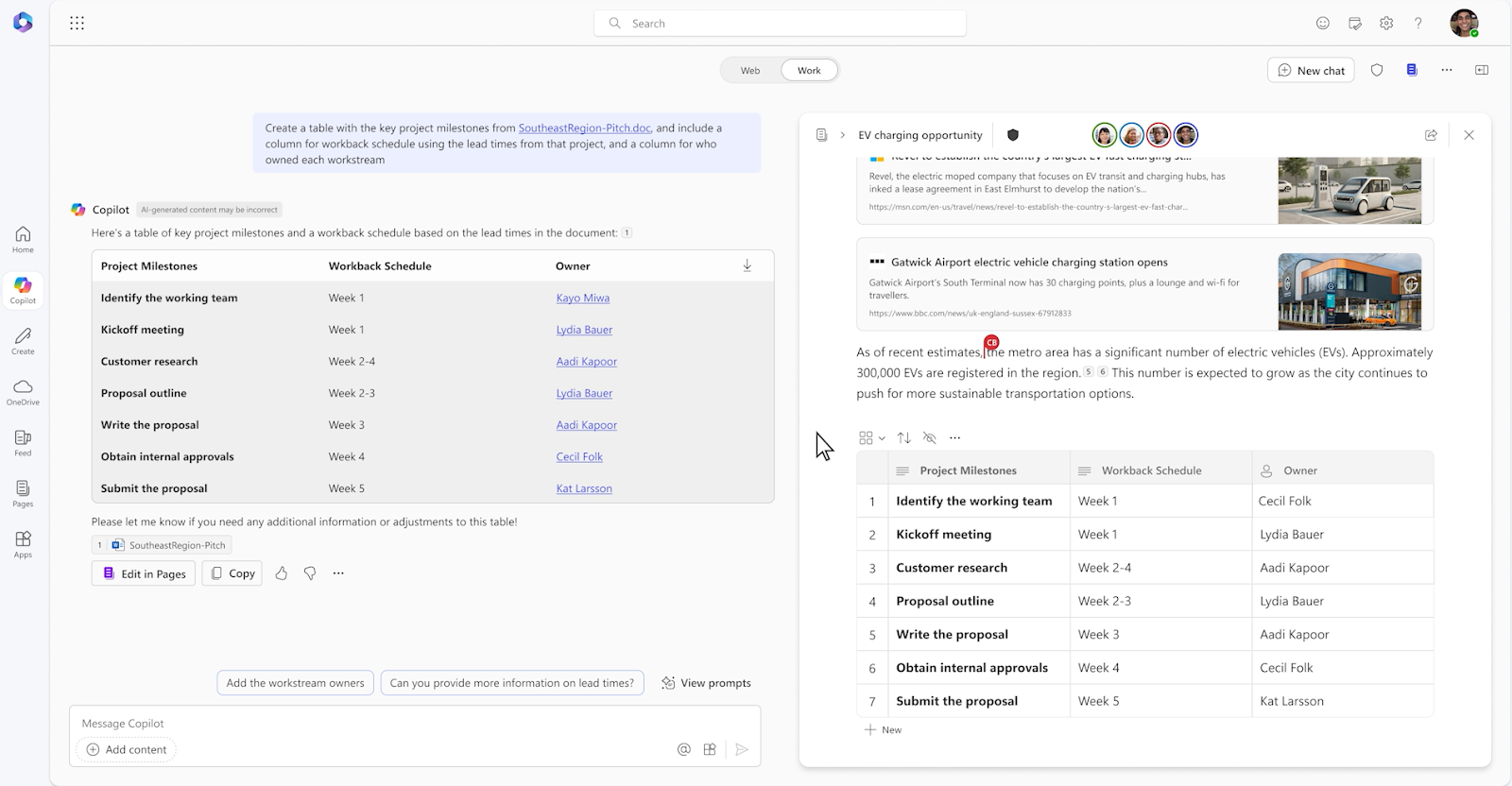Select the Work mode toggle
This screenshot has height=786, width=1512.
[809, 70]
